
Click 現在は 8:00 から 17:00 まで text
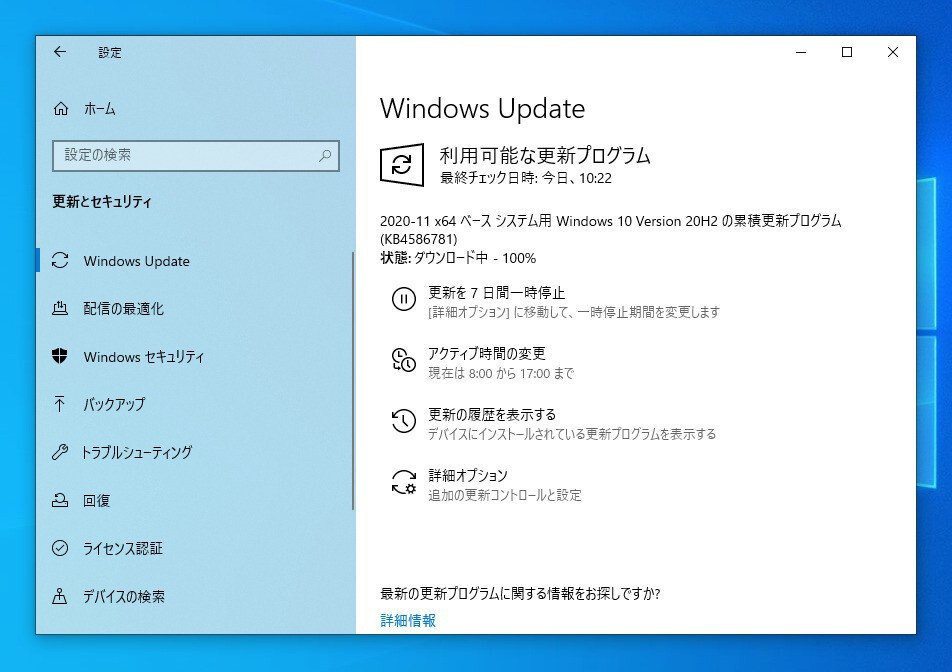coord(501,373)
